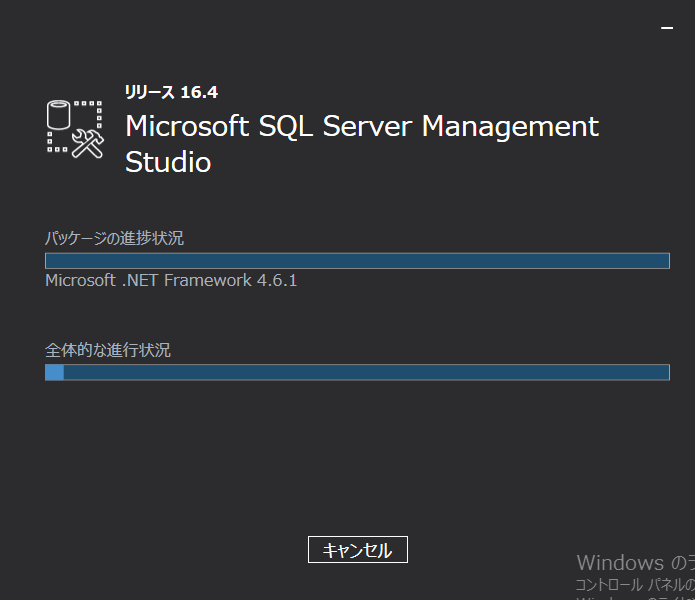Image resolution: width=695 pixels, height=600 pixels.
Task: Click the 全体的な進行状況 label
Action: pyautogui.click(x=108, y=350)
